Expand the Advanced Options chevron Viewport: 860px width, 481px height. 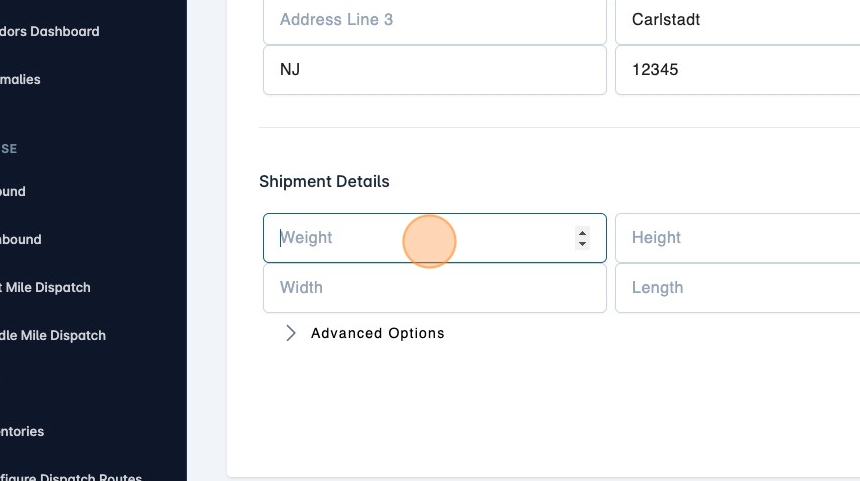tap(291, 333)
